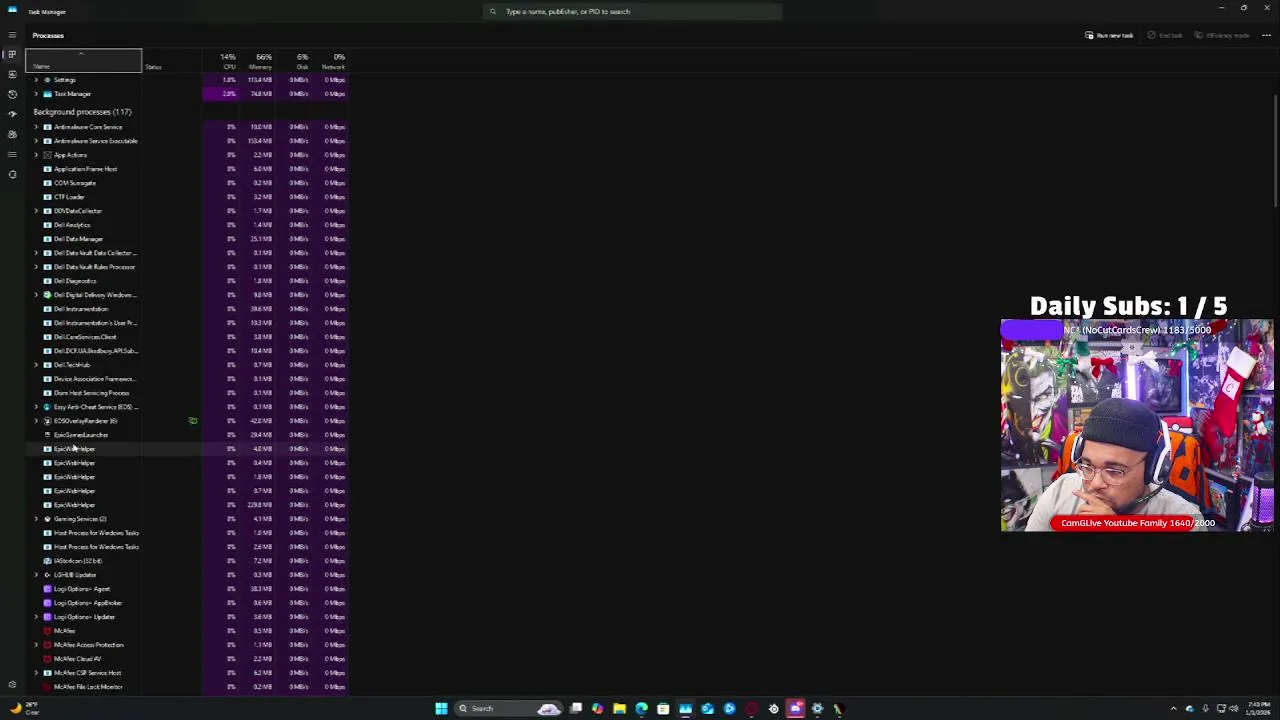Image resolution: width=1280 pixels, height=720 pixels.
Task: Expand Antimalware Core Service group
Action: (x=36, y=127)
